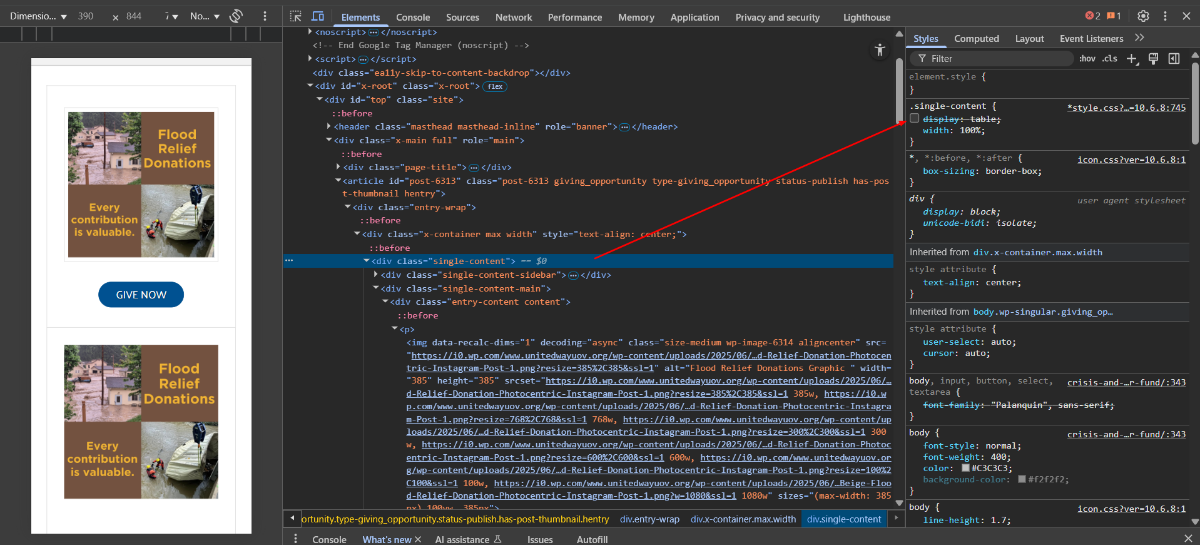Collapse the single-content div node
The image size is (1200, 545).
point(366,260)
